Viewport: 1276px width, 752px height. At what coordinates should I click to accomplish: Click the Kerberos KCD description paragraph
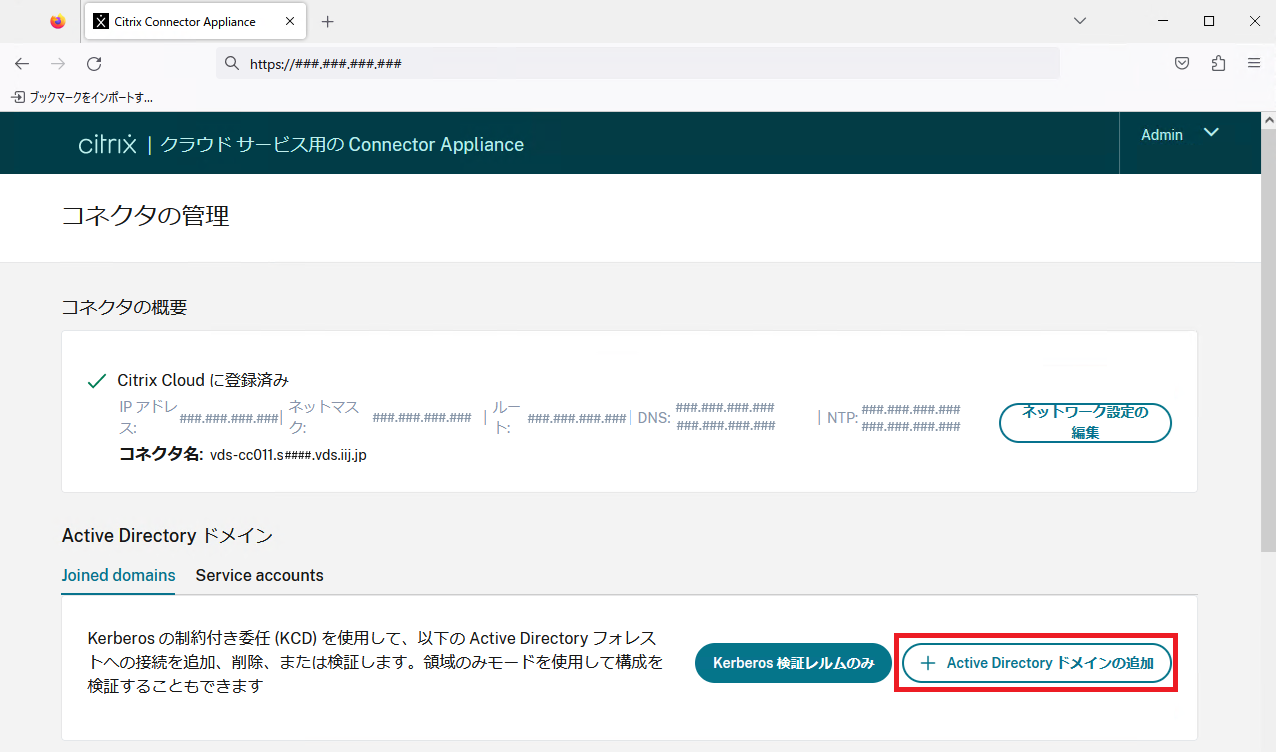pos(375,662)
